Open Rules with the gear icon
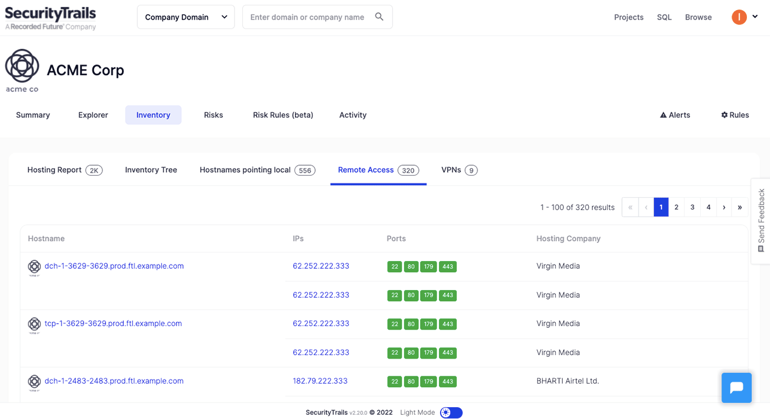770x419 pixels. (735, 115)
